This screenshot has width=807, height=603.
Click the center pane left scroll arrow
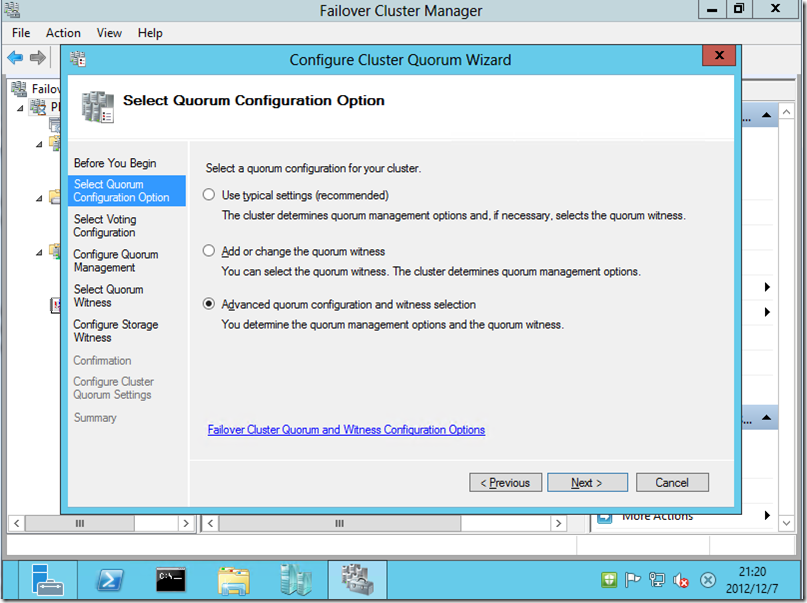210,523
